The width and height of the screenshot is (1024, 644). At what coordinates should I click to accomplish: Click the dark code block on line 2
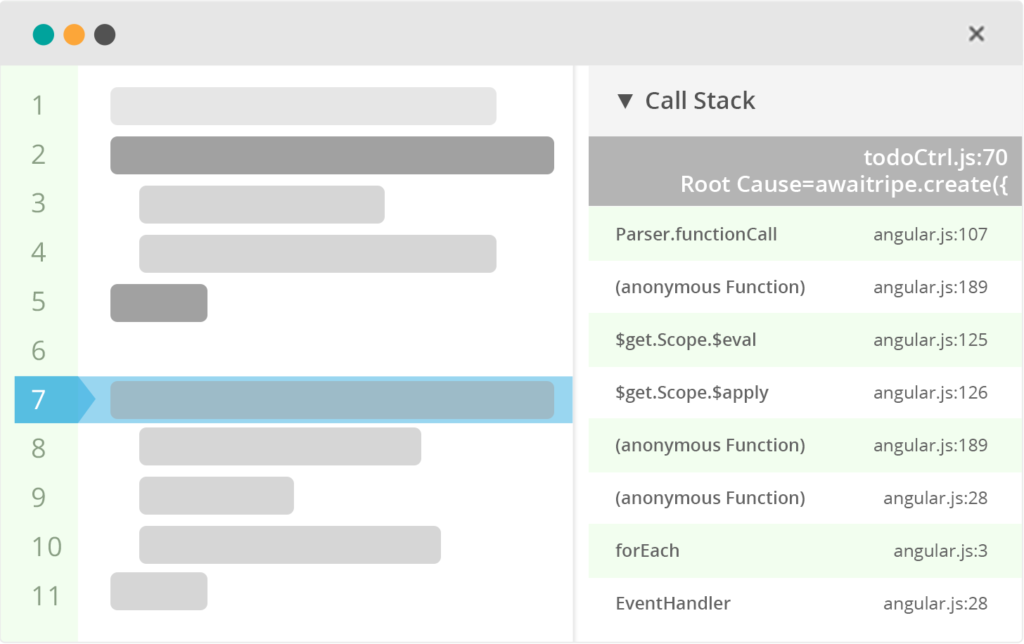331,155
